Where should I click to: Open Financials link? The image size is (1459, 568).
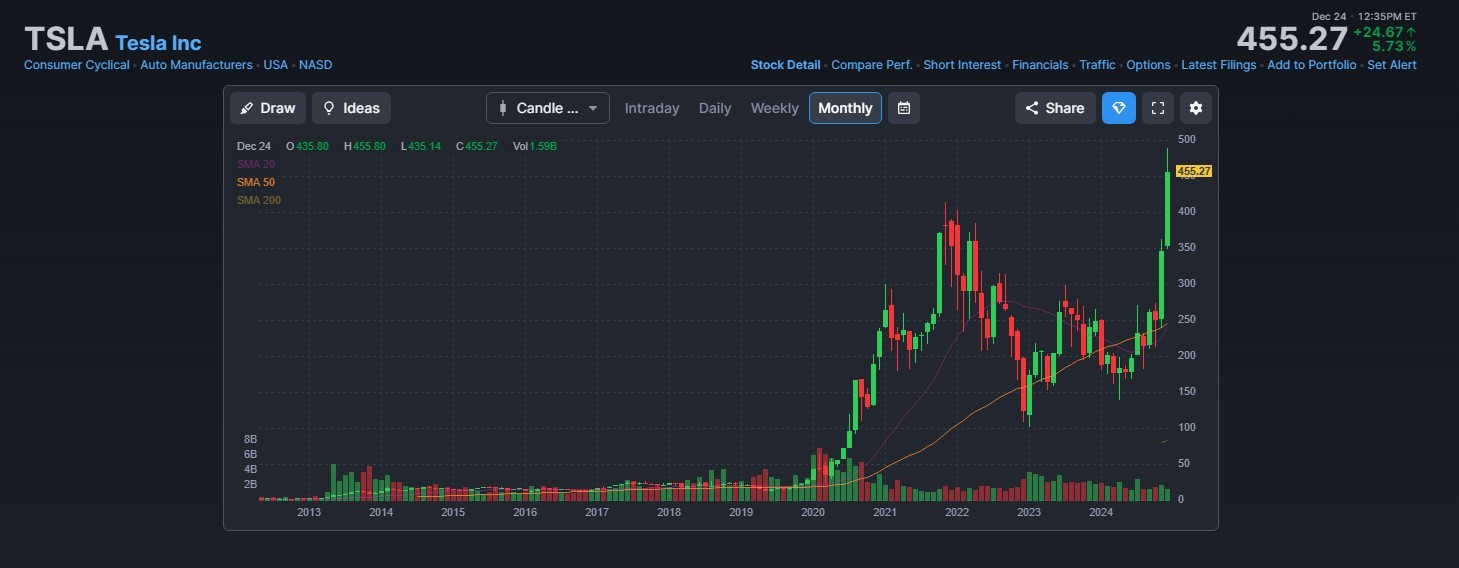coord(1040,65)
